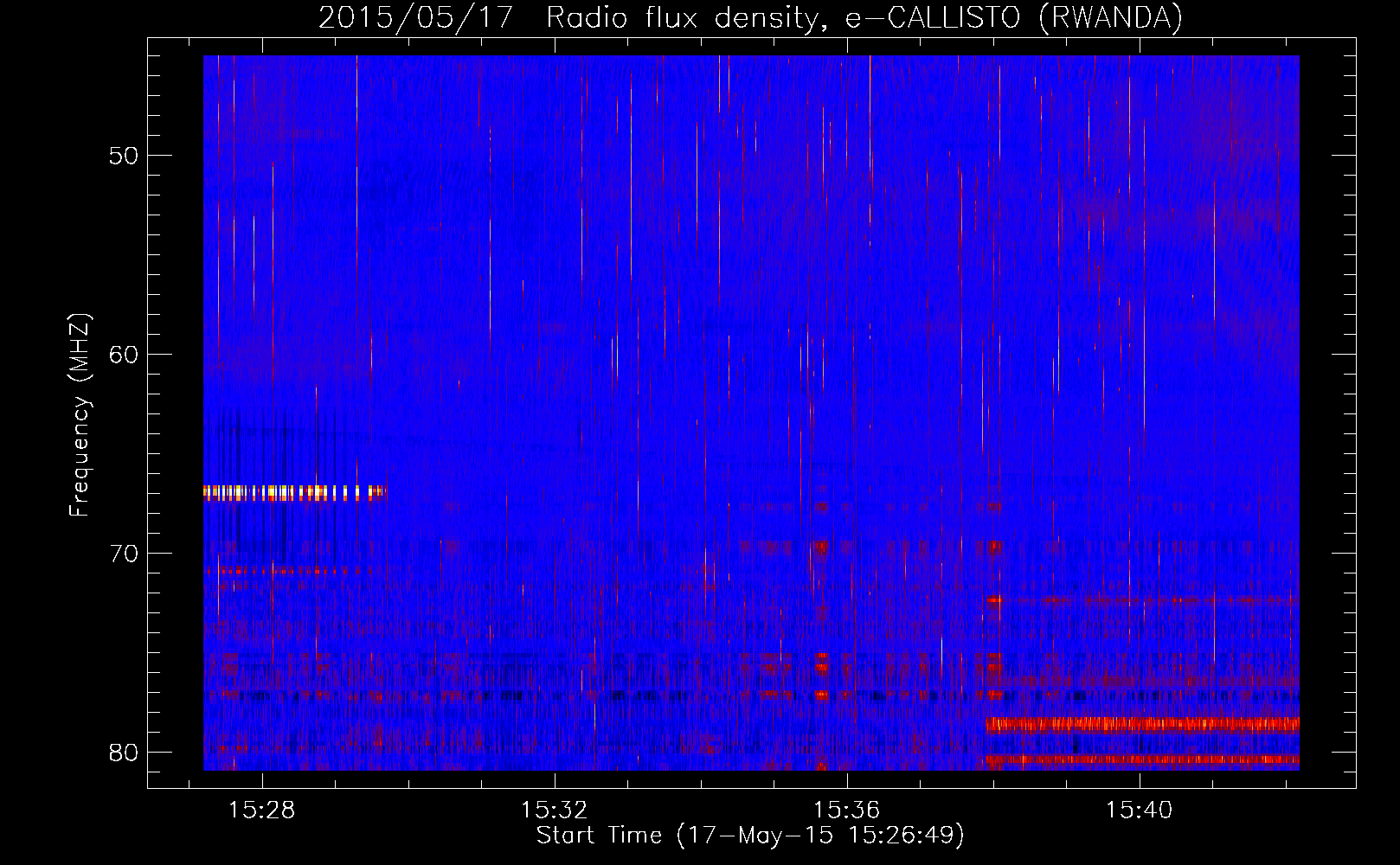
Task: Click the 'Frequency (MHZ)' axis label
Action: [x=79, y=415]
